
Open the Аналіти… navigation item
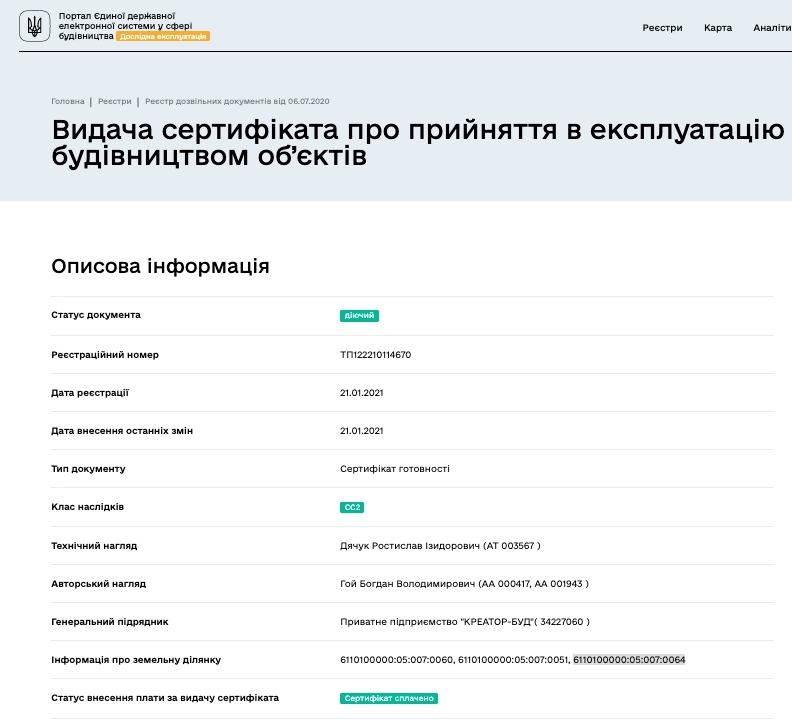[772, 28]
